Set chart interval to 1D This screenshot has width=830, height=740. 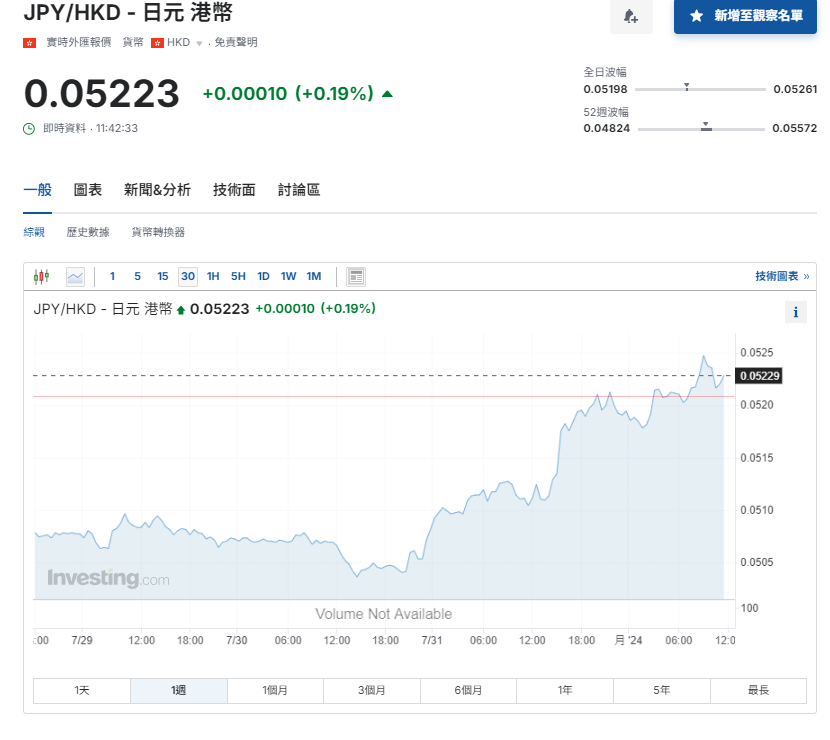click(263, 277)
